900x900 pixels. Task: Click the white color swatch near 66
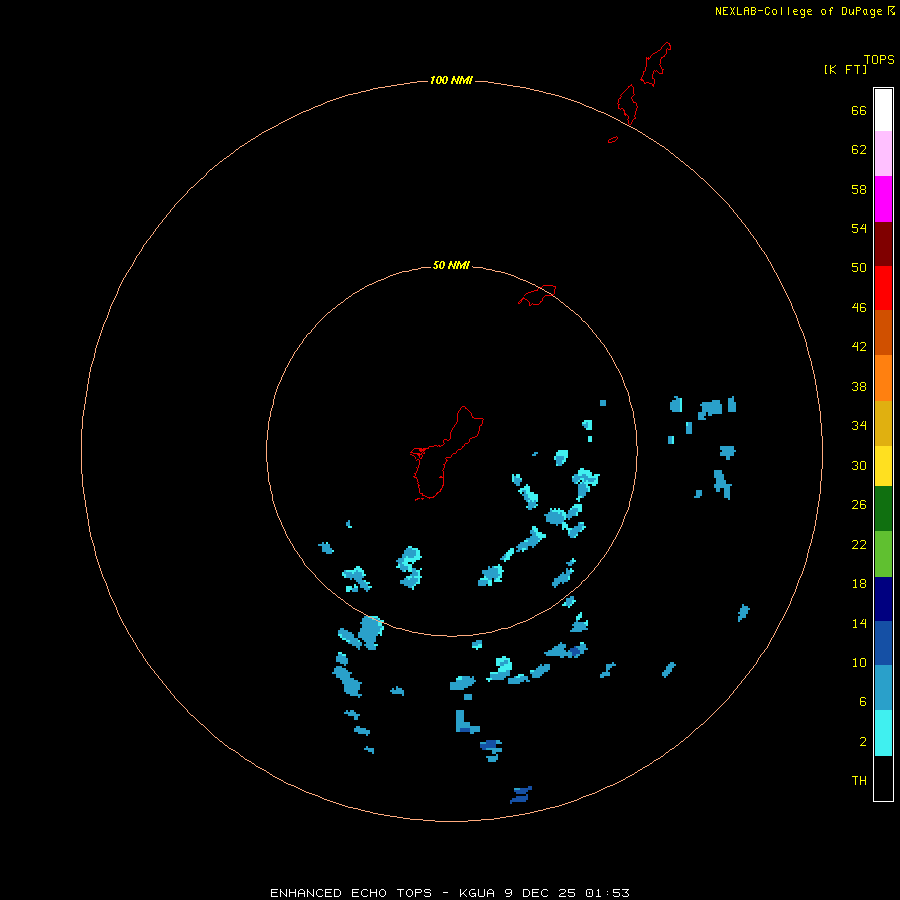pyautogui.click(x=883, y=110)
